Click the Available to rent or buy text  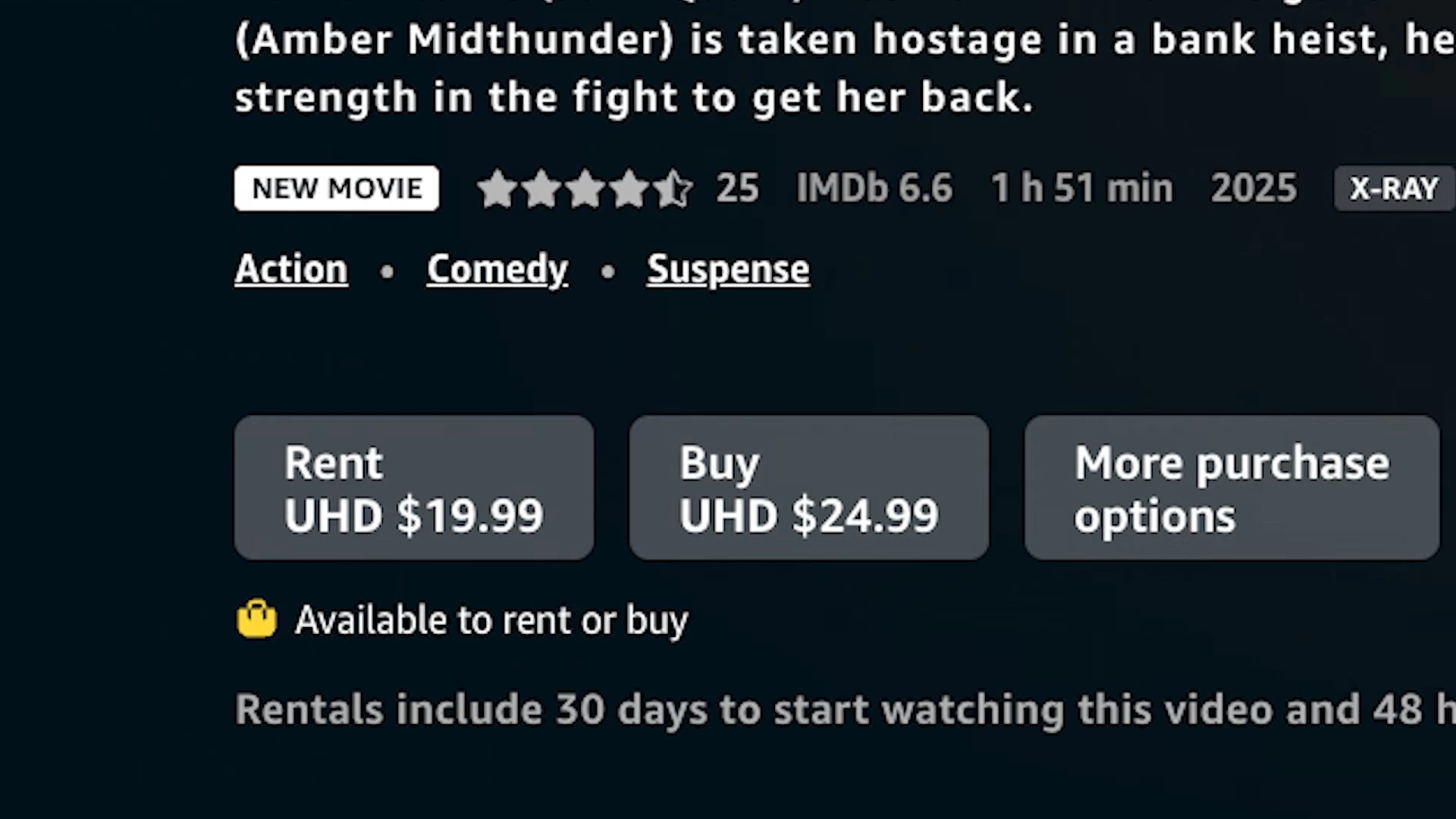[491, 620]
